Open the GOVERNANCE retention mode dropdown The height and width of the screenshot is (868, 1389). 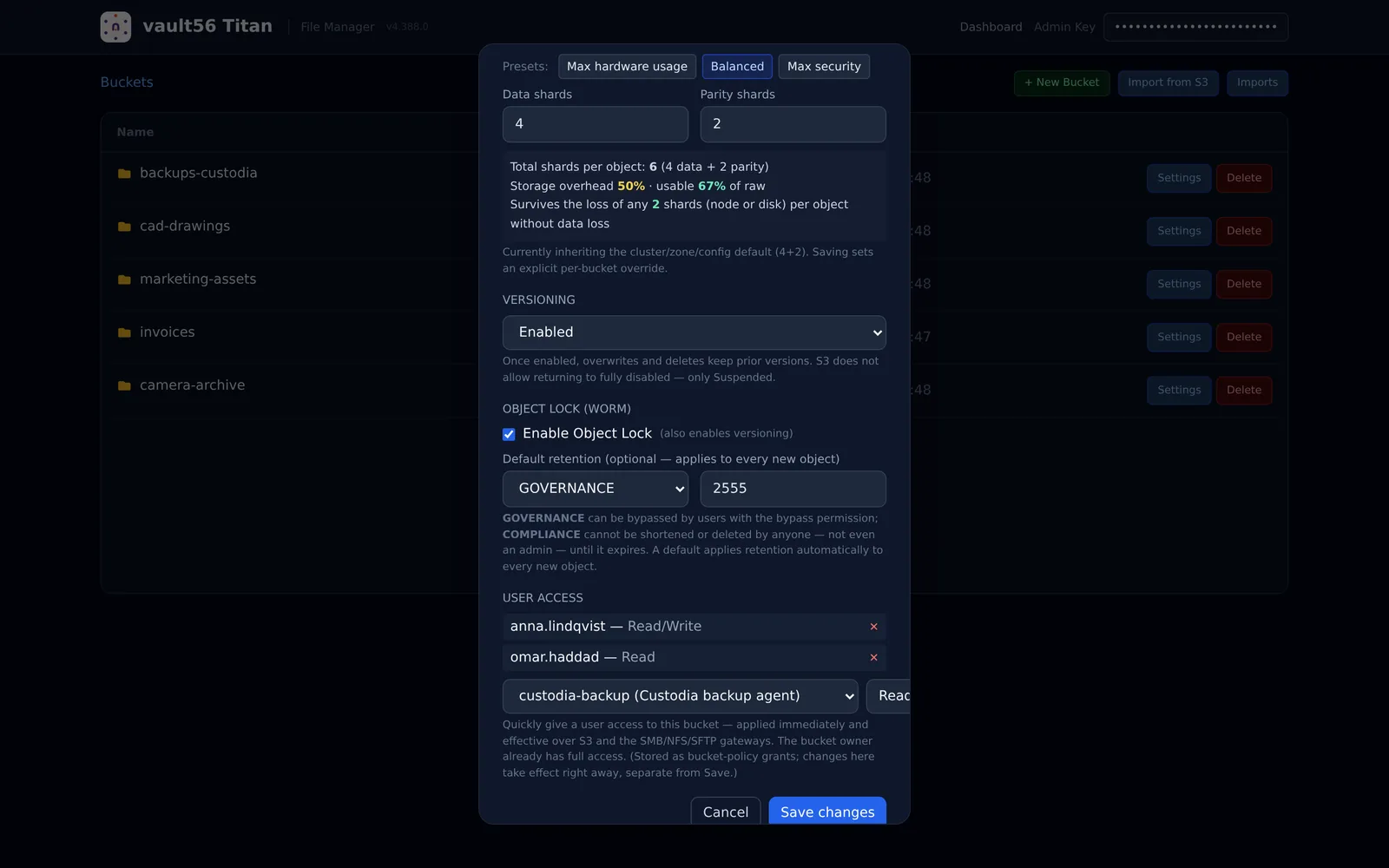[x=596, y=489]
